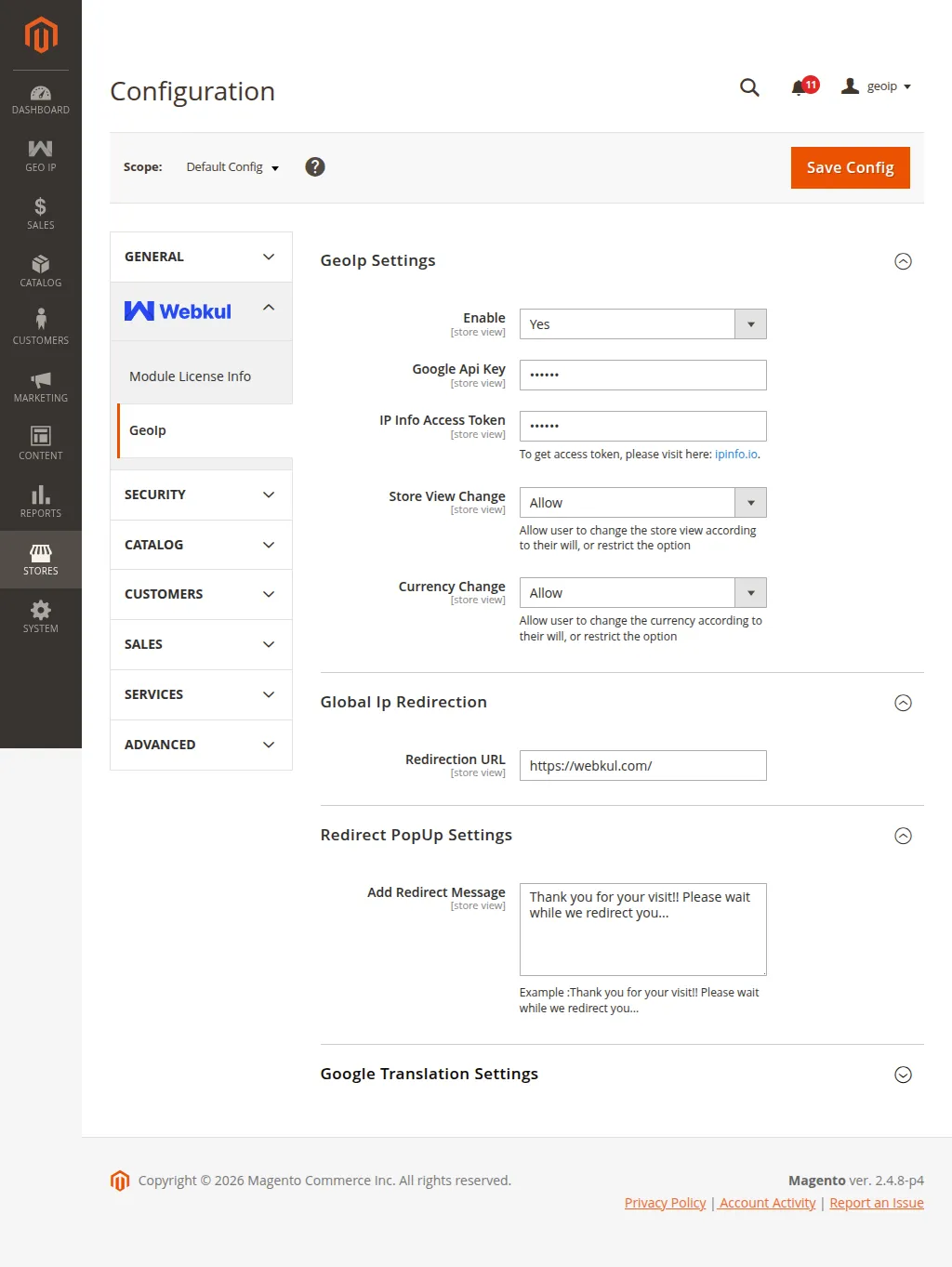The height and width of the screenshot is (1267, 952).
Task: Expand the SECURITY config tab
Action: click(x=201, y=495)
